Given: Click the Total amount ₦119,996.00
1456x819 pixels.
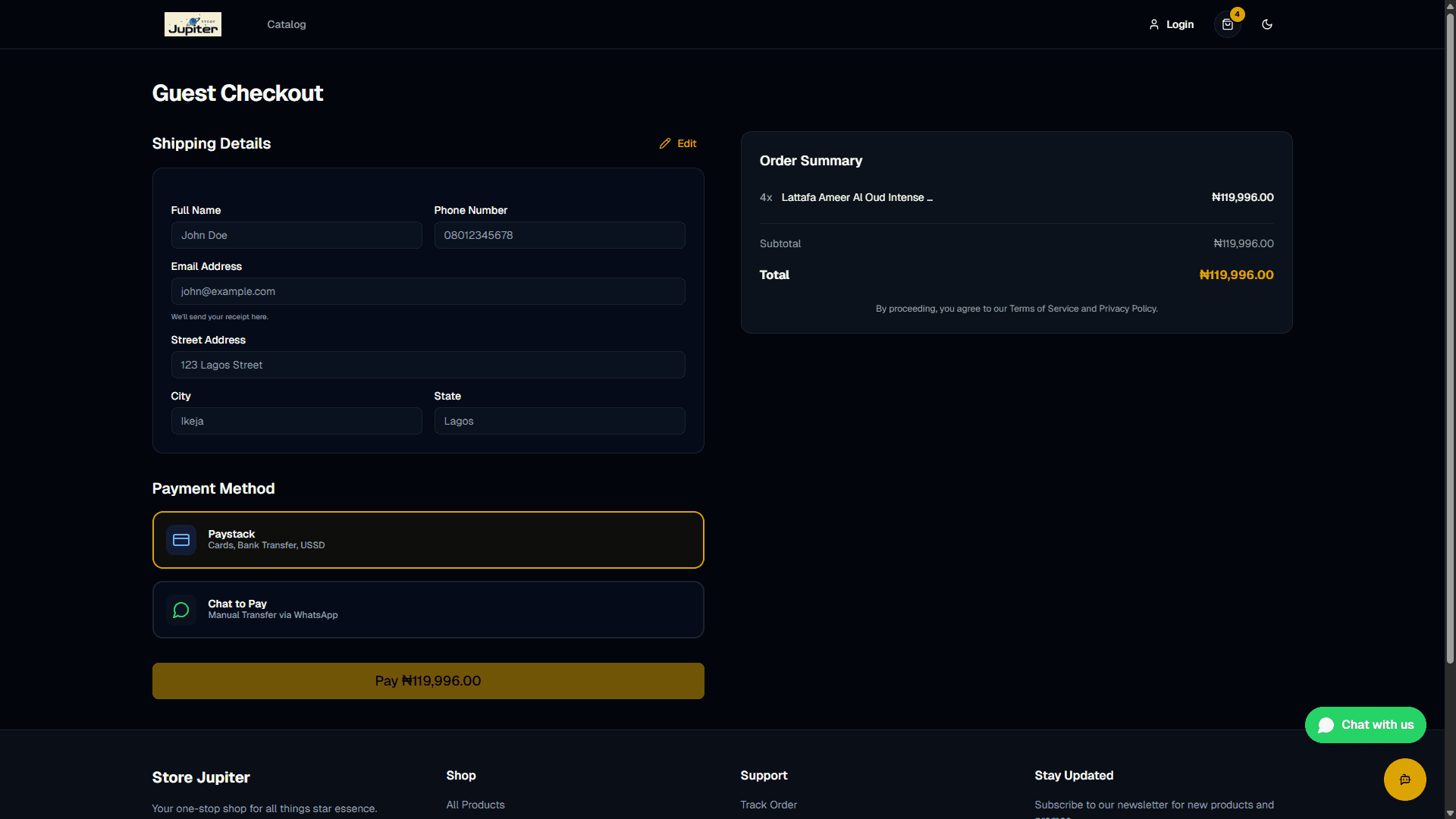Looking at the screenshot, I should pos(1236,275).
